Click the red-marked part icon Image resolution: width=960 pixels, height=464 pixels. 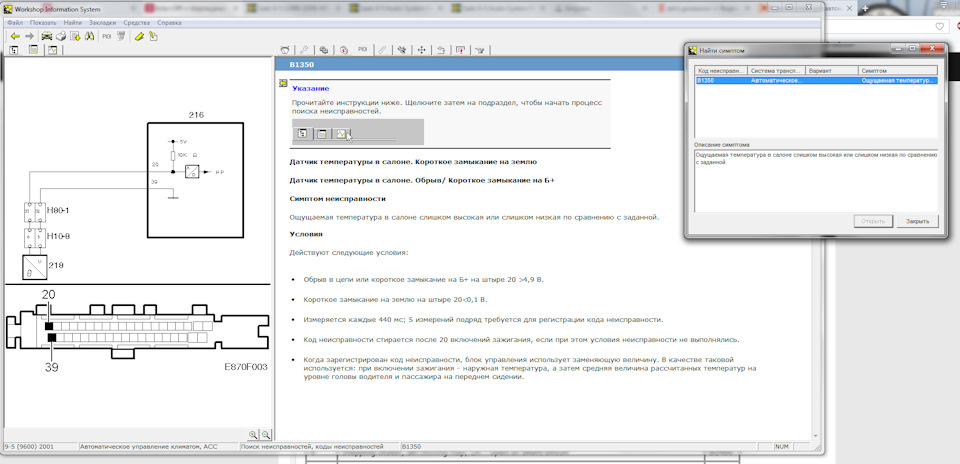pyautogui.click(x=343, y=50)
